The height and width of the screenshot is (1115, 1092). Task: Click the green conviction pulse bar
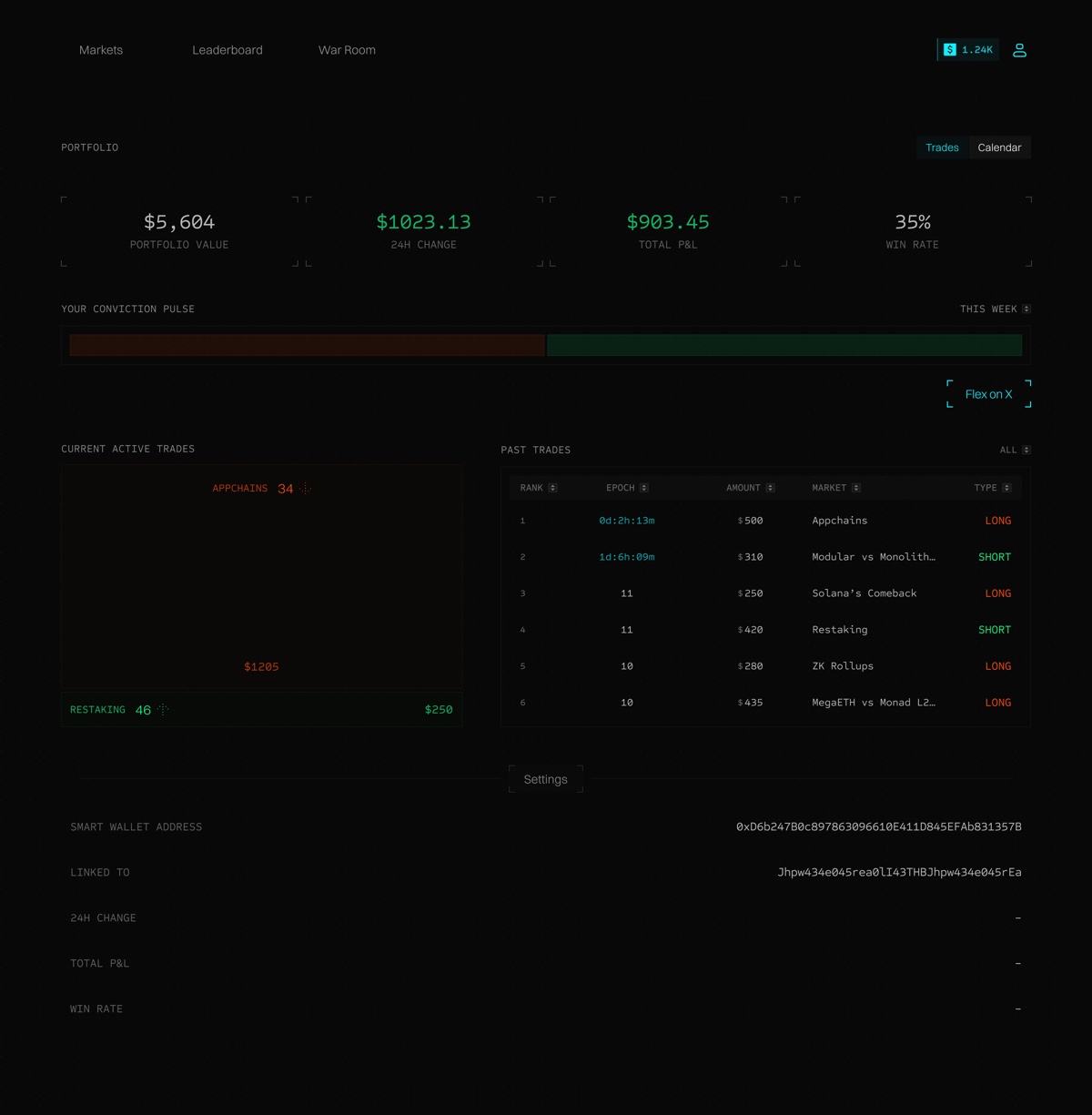(x=784, y=345)
